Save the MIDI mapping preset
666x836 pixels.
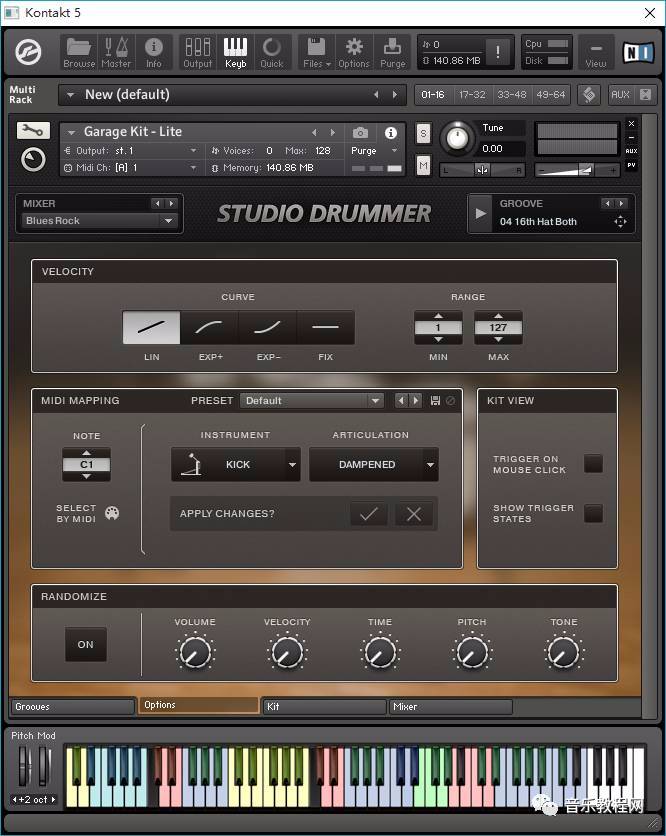[435, 400]
